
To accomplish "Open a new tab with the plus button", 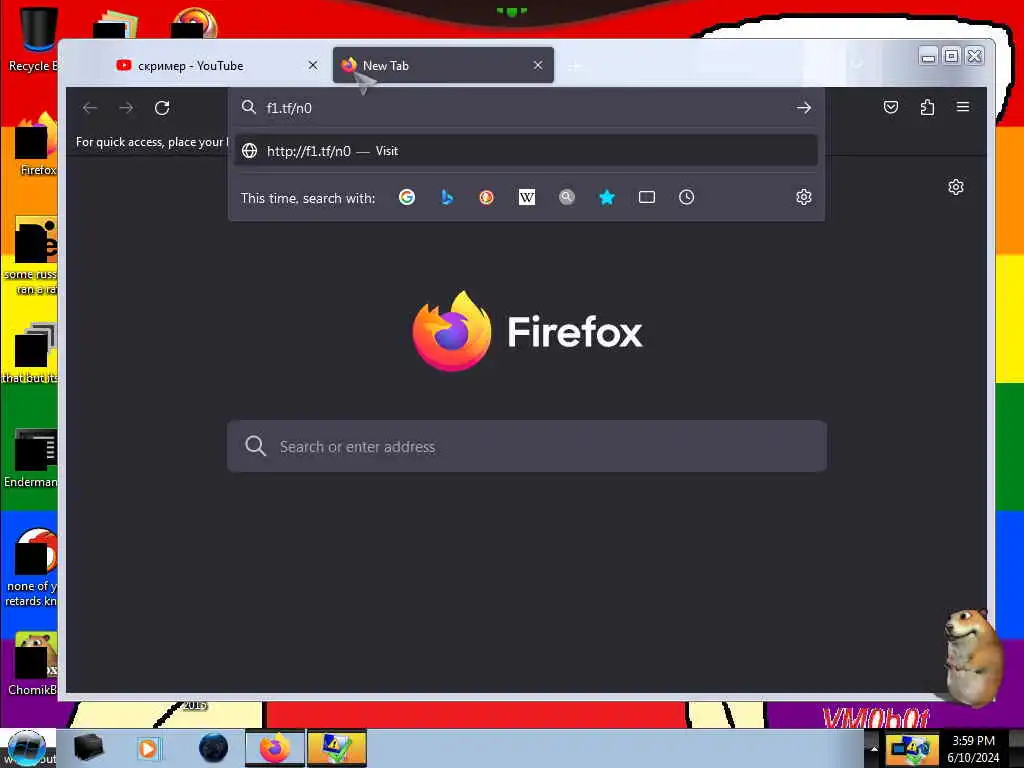I will (x=575, y=66).
